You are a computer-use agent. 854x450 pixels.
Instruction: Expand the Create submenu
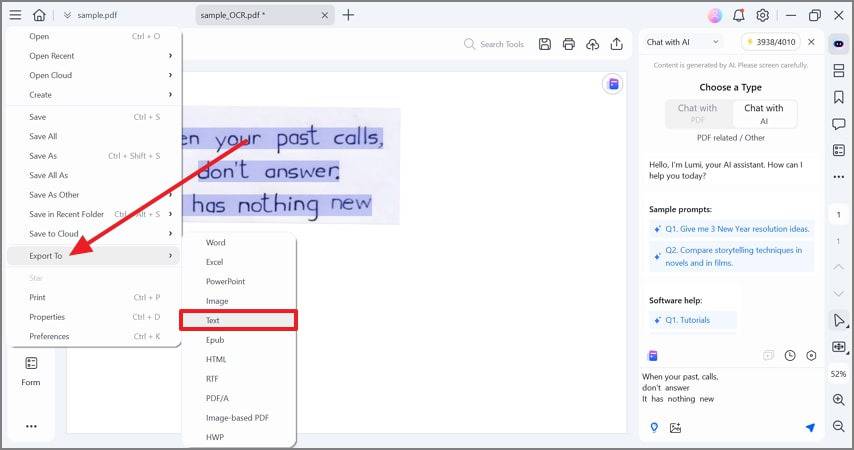click(x=94, y=95)
